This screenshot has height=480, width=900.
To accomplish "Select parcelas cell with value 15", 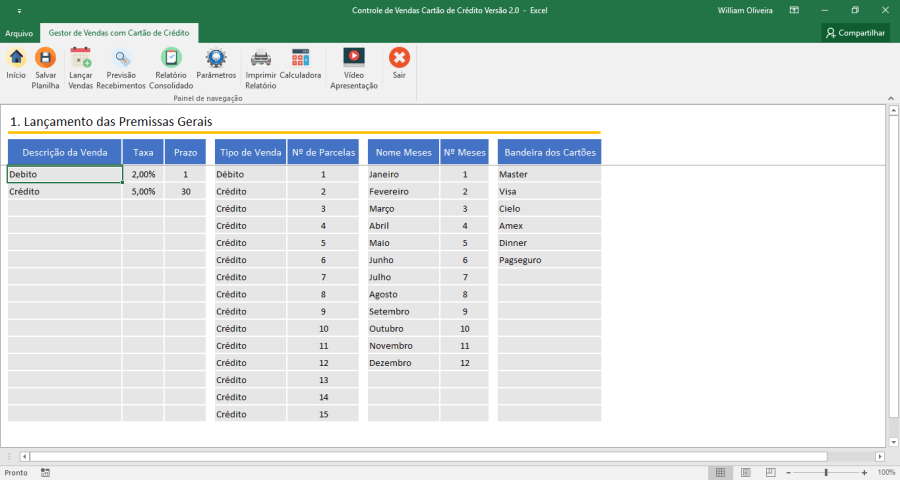I will click(x=323, y=414).
